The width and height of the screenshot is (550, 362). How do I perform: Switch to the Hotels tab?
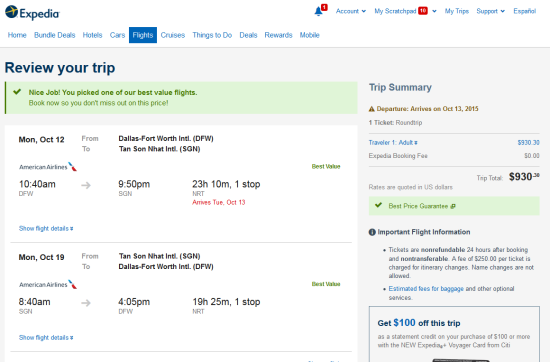[92, 35]
